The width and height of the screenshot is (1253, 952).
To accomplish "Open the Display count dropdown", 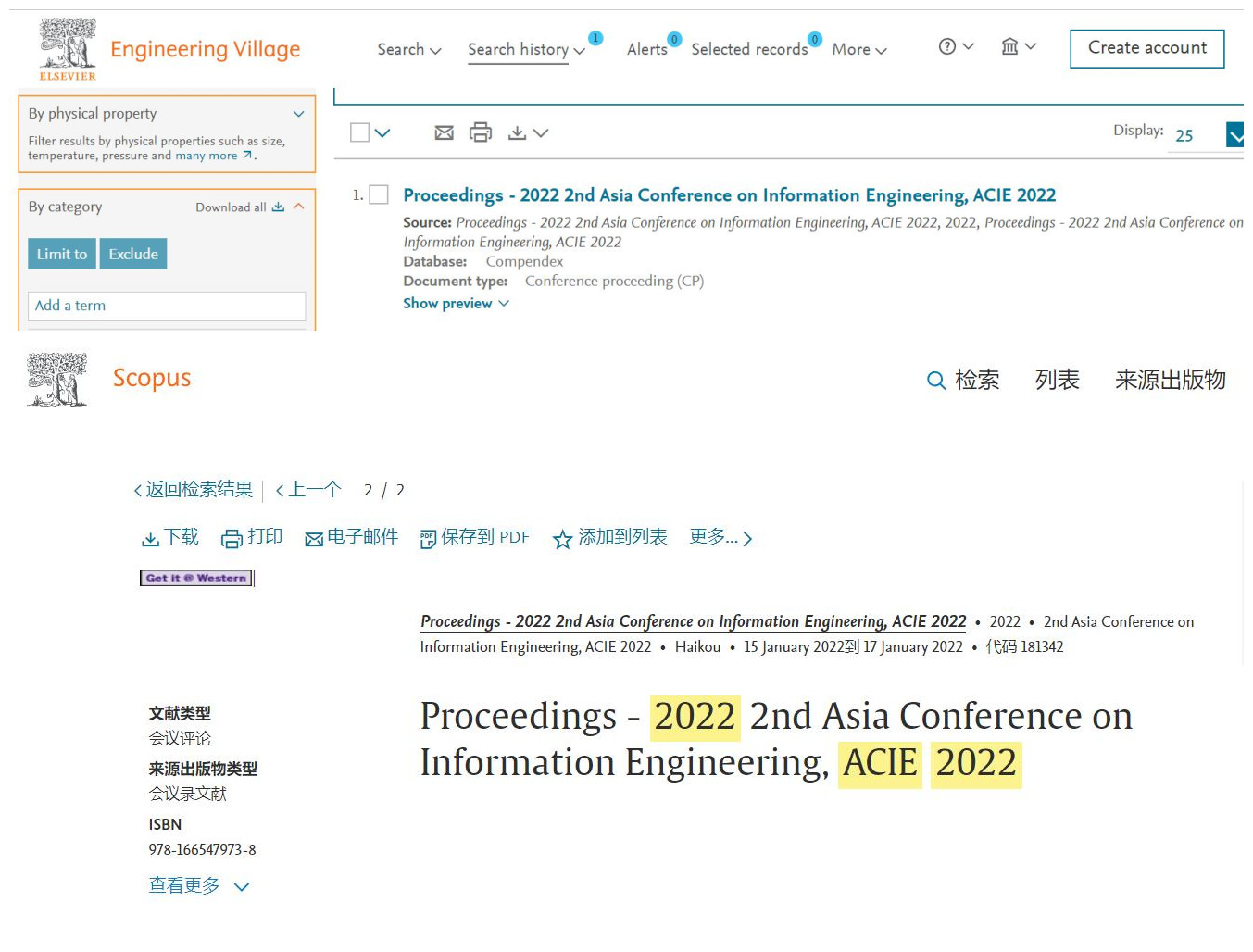I will (x=1234, y=135).
